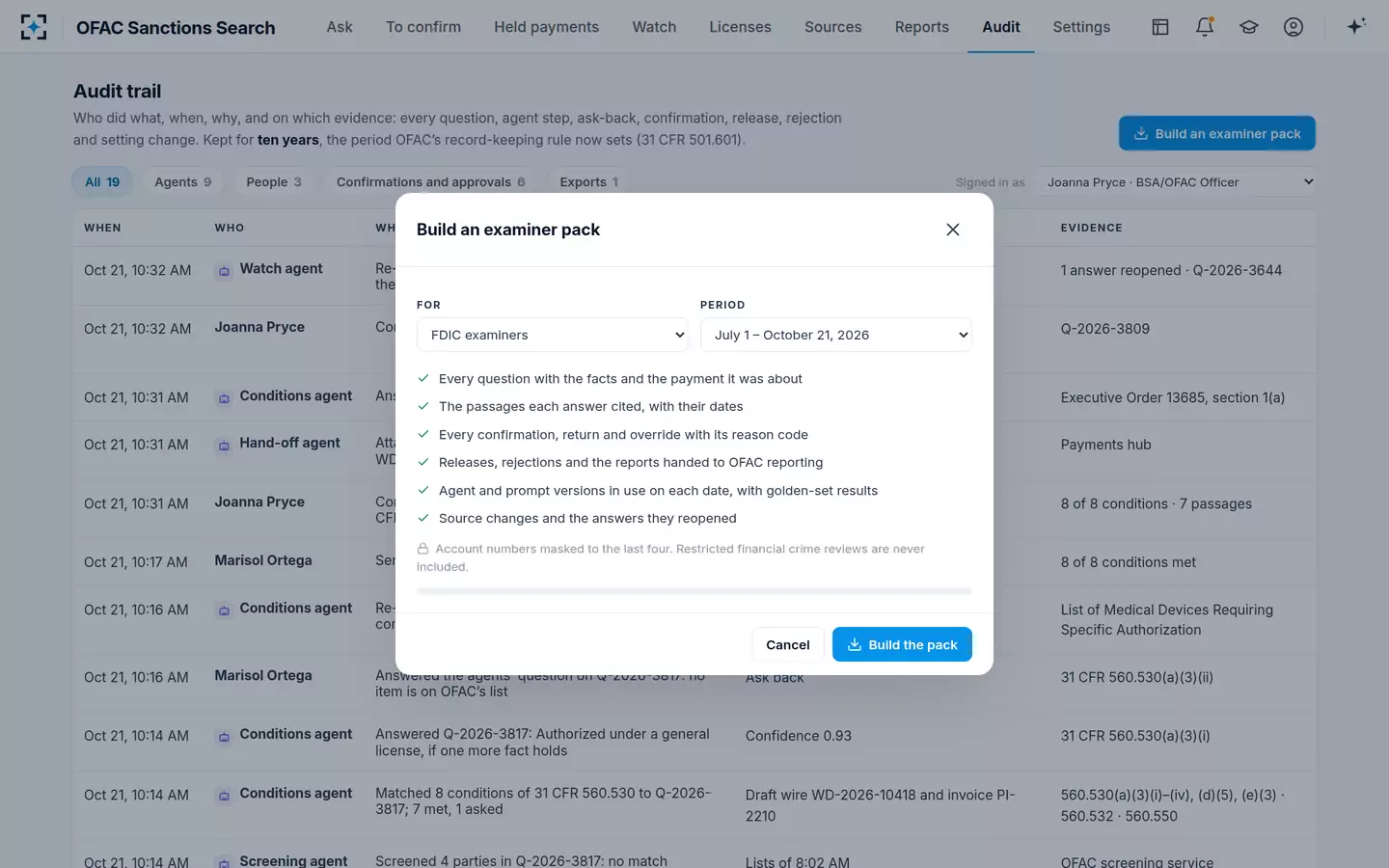Filter audit trail by Exports 1
This screenshot has height=868, width=1389.
(x=589, y=182)
